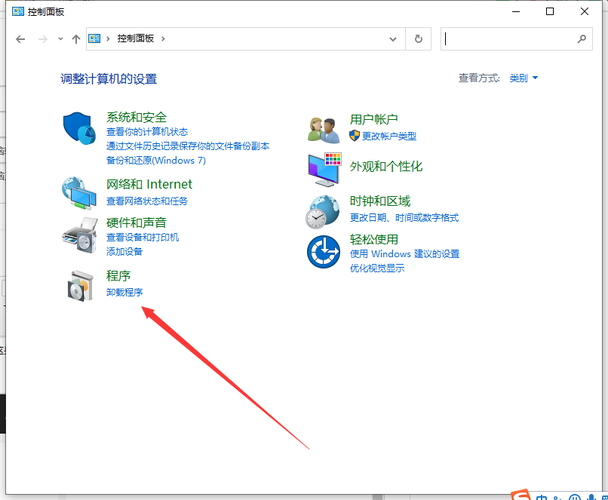Image resolution: width=608 pixels, height=500 pixels.
Task: Click the shield icon beside 更改帐户类型
Action: pyautogui.click(x=354, y=135)
